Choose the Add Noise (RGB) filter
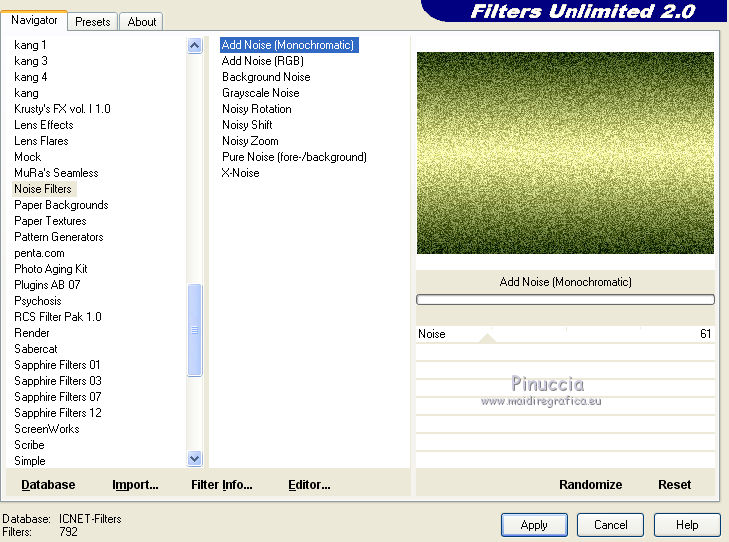The image size is (729, 542). (x=263, y=61)
